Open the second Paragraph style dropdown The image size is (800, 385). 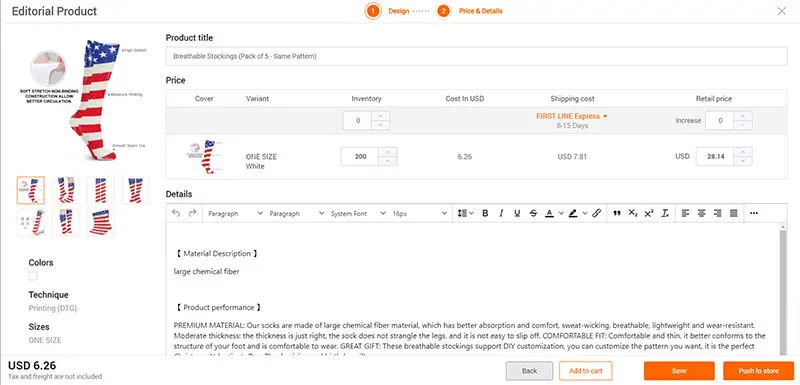[x=296, y=214]
